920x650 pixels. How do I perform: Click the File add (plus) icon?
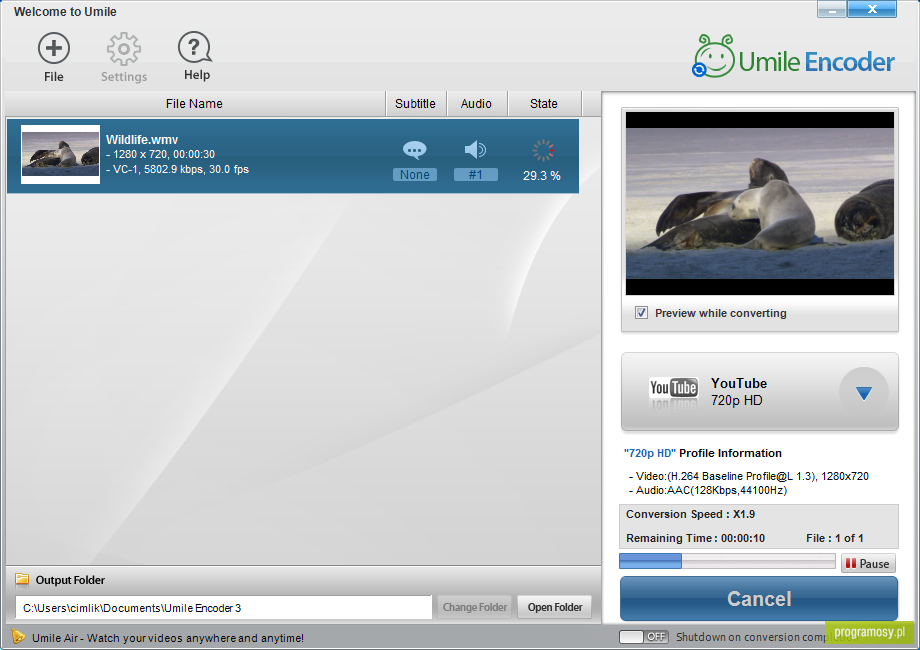pyautogui.click(x=54, y=48)
